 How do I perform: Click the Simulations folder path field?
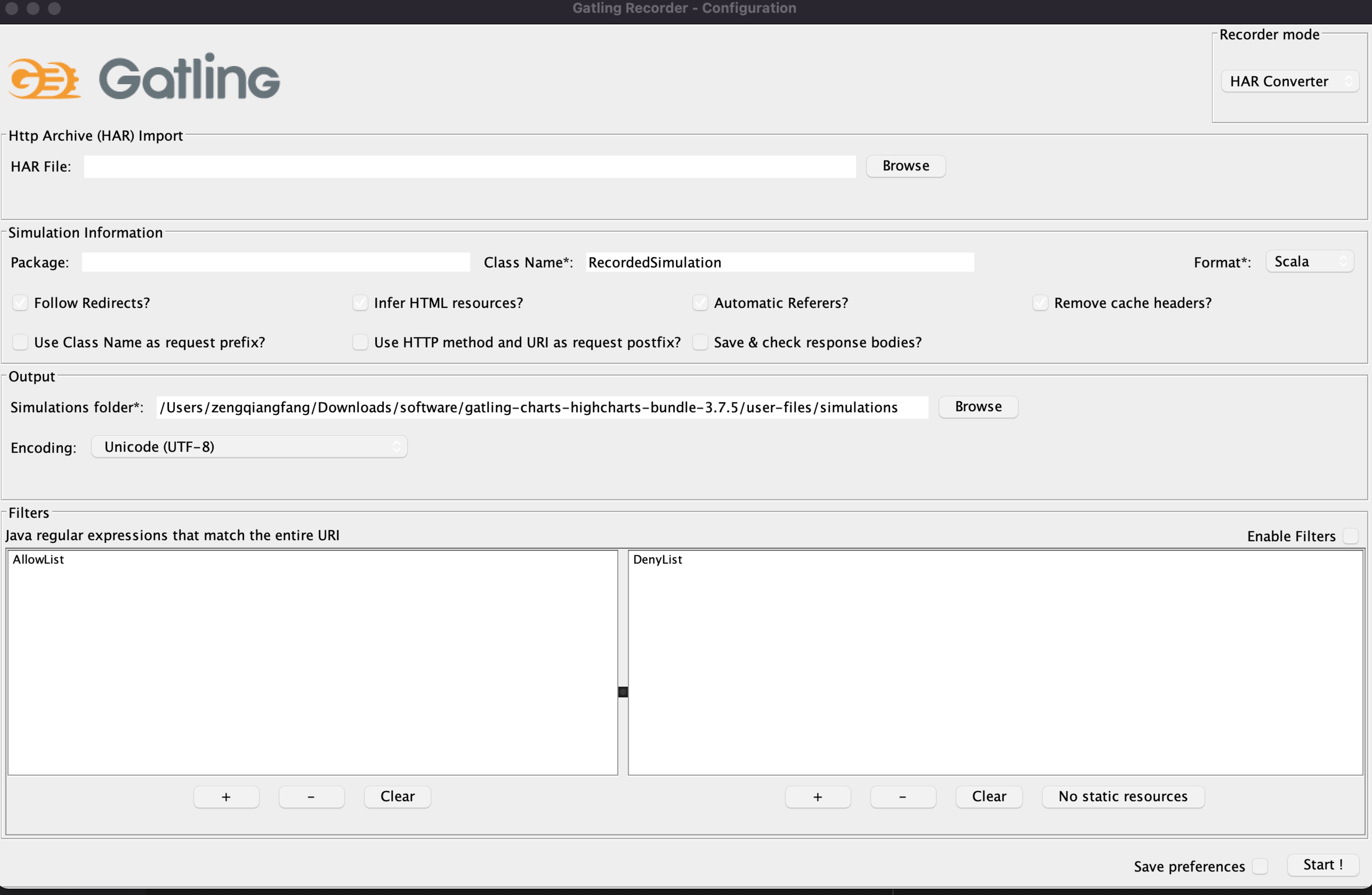542,408
